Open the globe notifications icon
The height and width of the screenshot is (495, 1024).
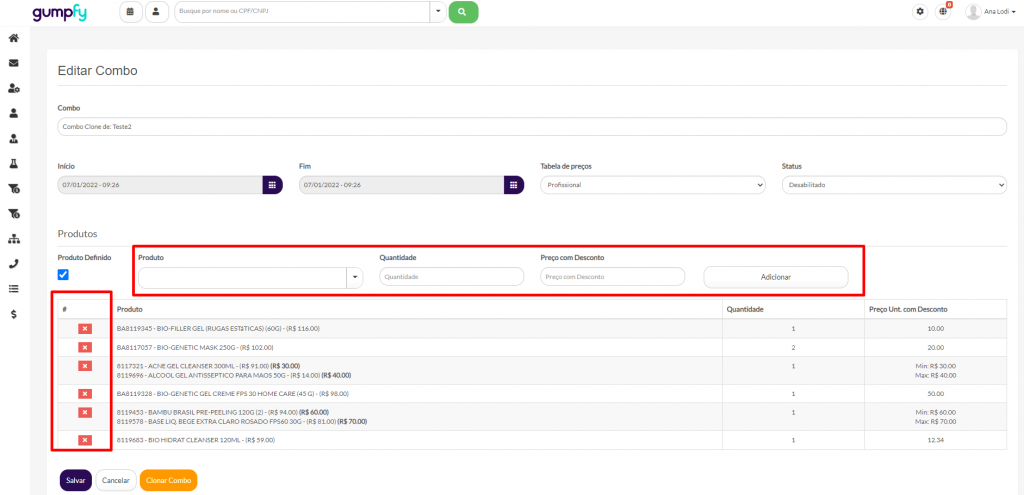point(943,12)
